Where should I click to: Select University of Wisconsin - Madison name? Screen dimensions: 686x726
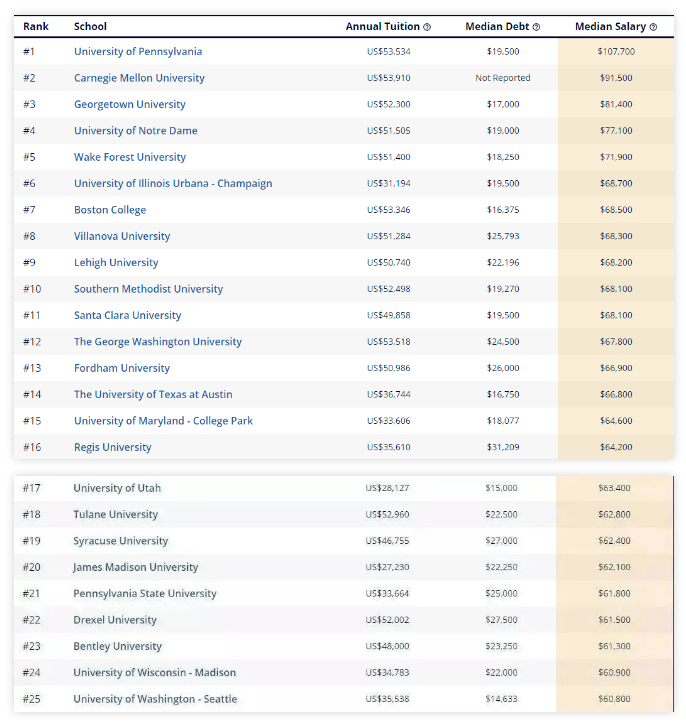coord(155,673)
